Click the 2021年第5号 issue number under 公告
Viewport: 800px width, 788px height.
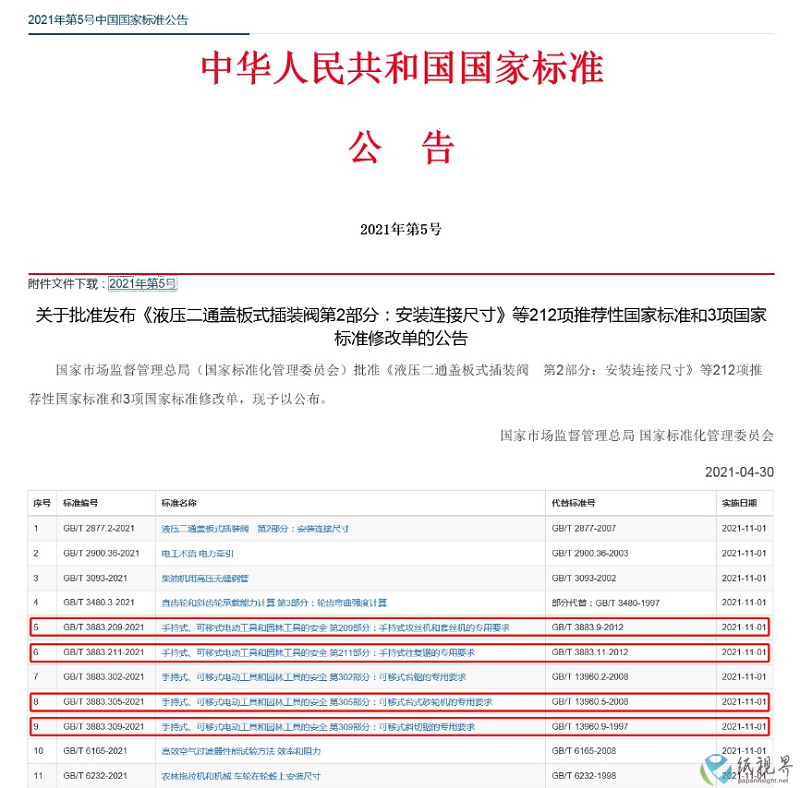click(x=401, y=230)
